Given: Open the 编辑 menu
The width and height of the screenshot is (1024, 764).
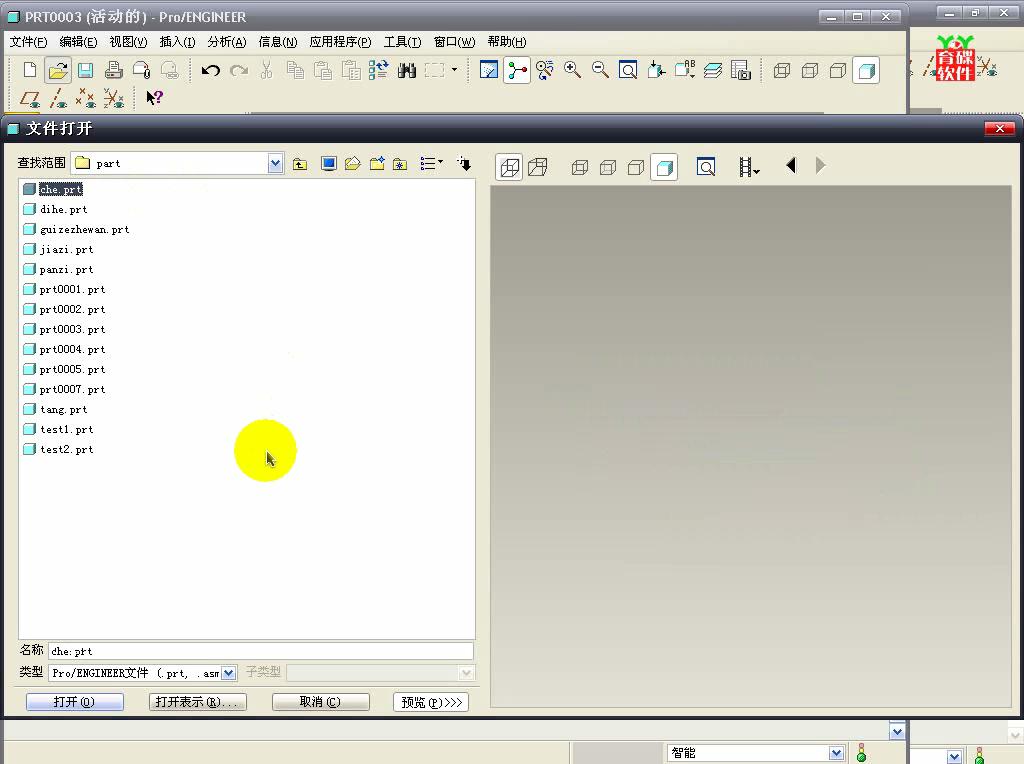Looking at the screenshot, I should click(78, 42).
